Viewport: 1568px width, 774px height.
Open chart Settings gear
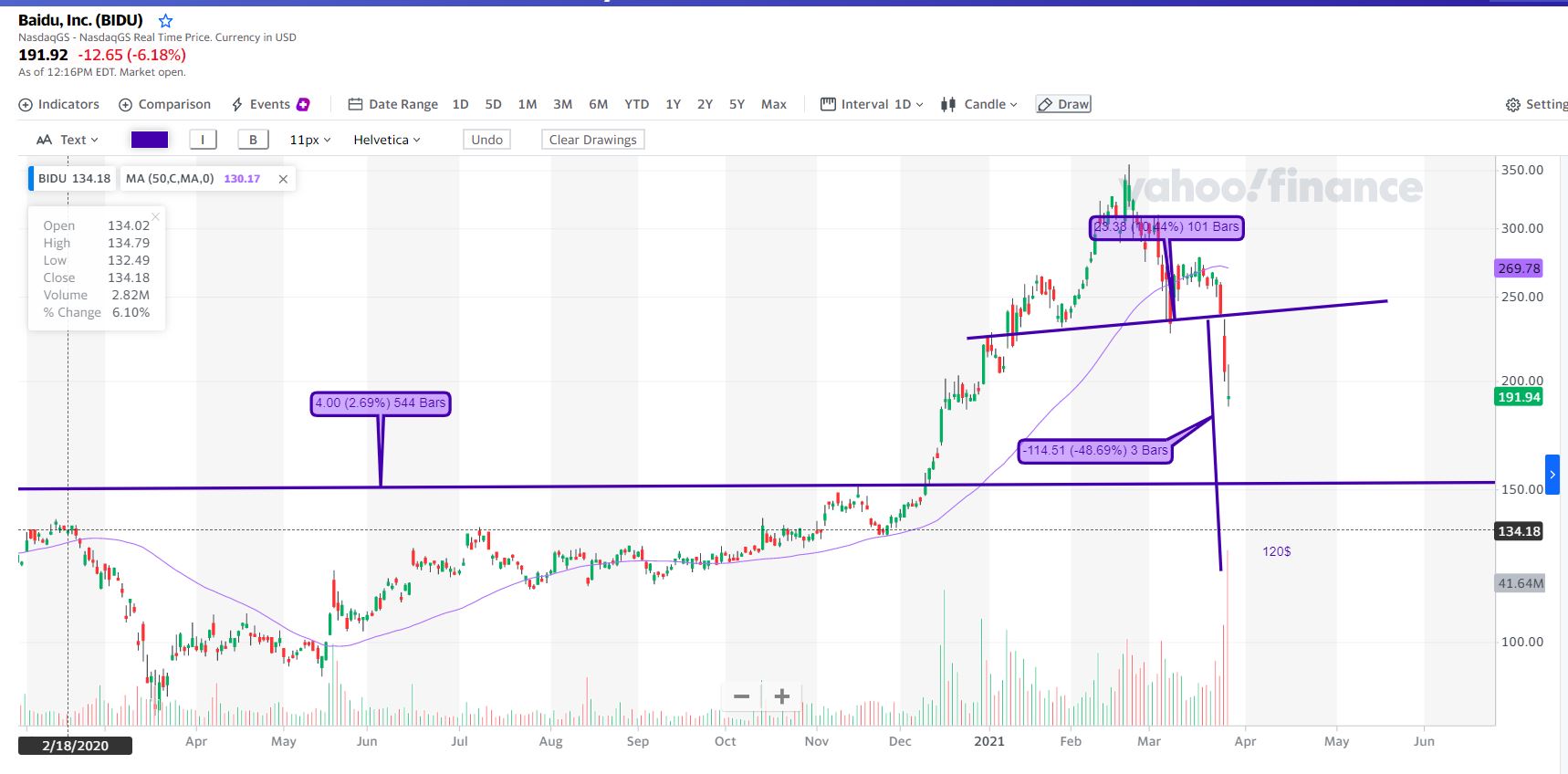tap(1536, 104)
